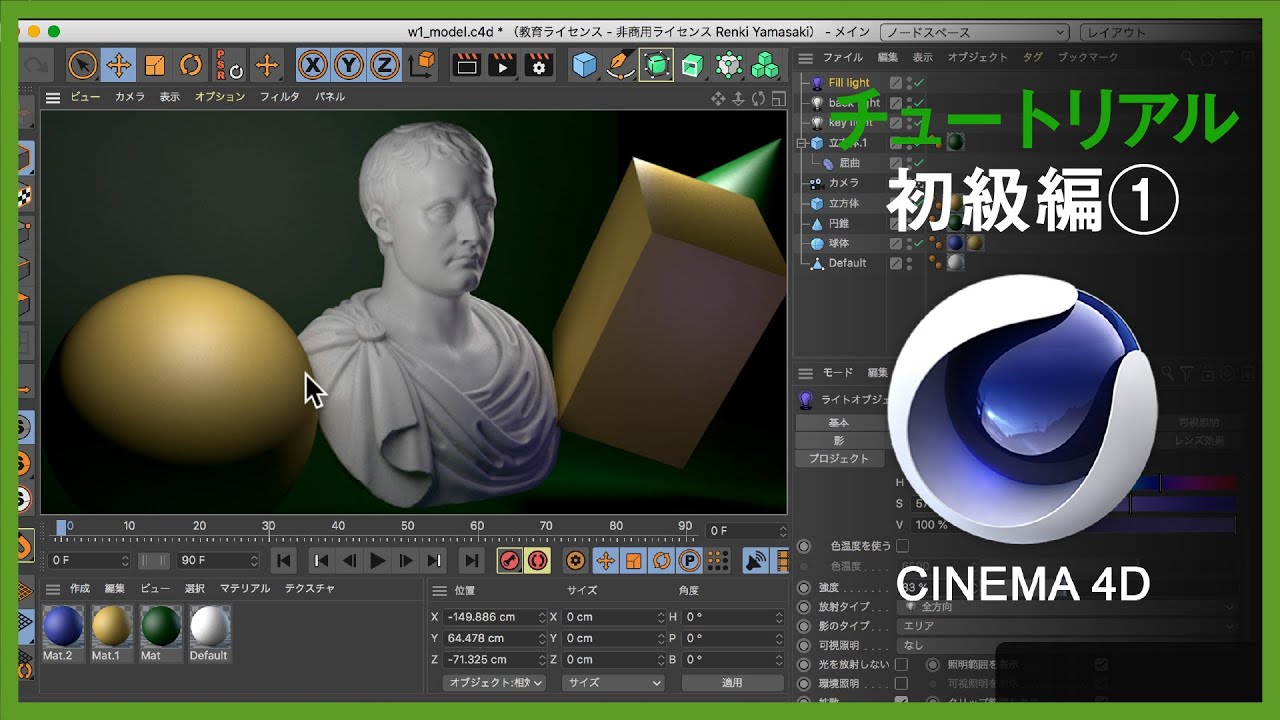Open the cloner MoGraph icon

click(729, 66)
